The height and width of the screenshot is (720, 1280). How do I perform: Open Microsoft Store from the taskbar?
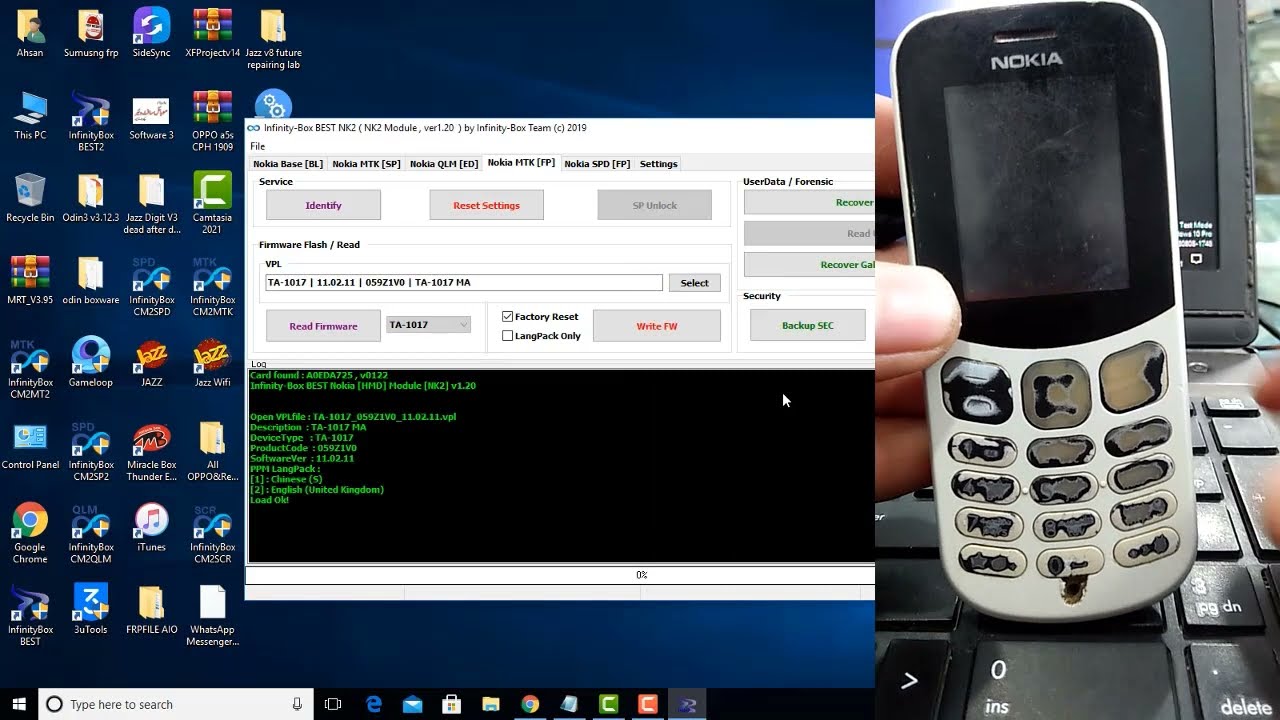coord(452,704)
